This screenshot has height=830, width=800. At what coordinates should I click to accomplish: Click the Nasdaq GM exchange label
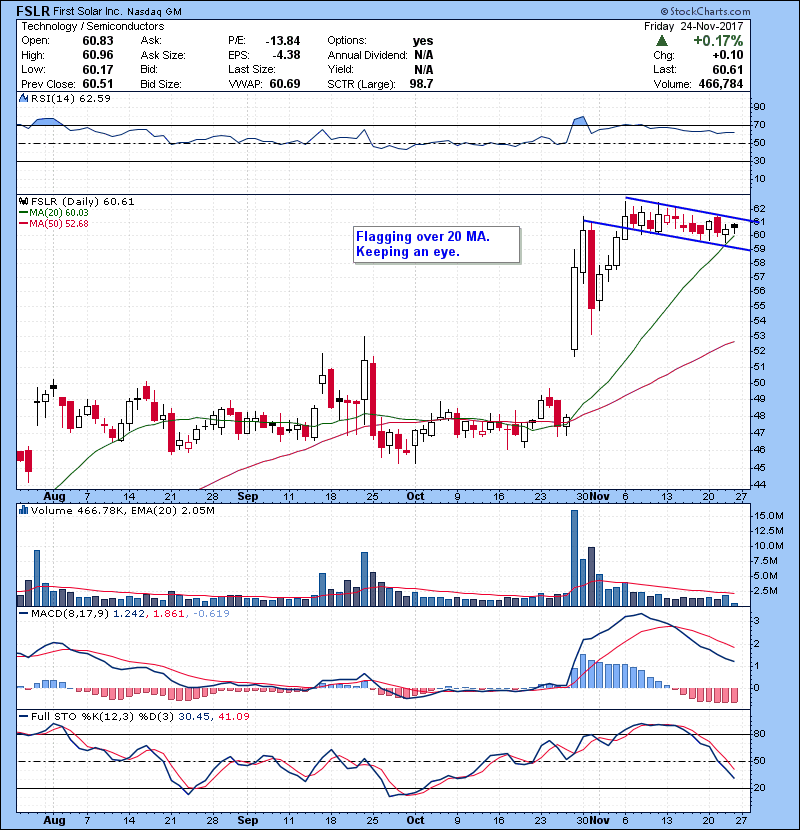point(155,12)
